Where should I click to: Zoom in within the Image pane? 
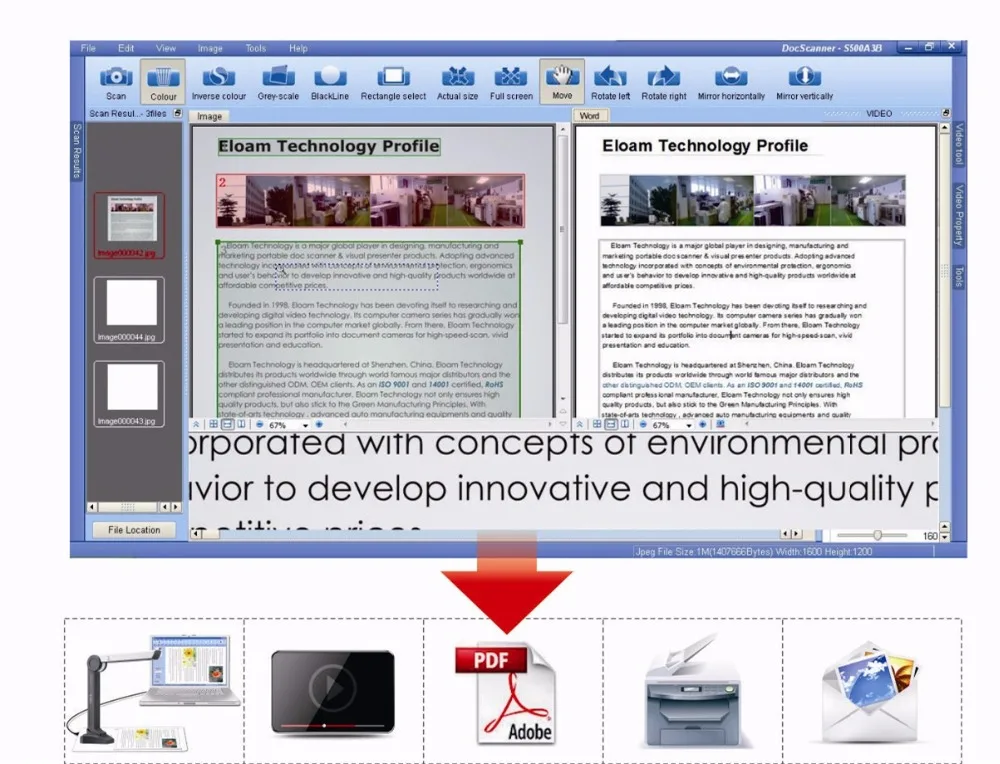point(319,424)
